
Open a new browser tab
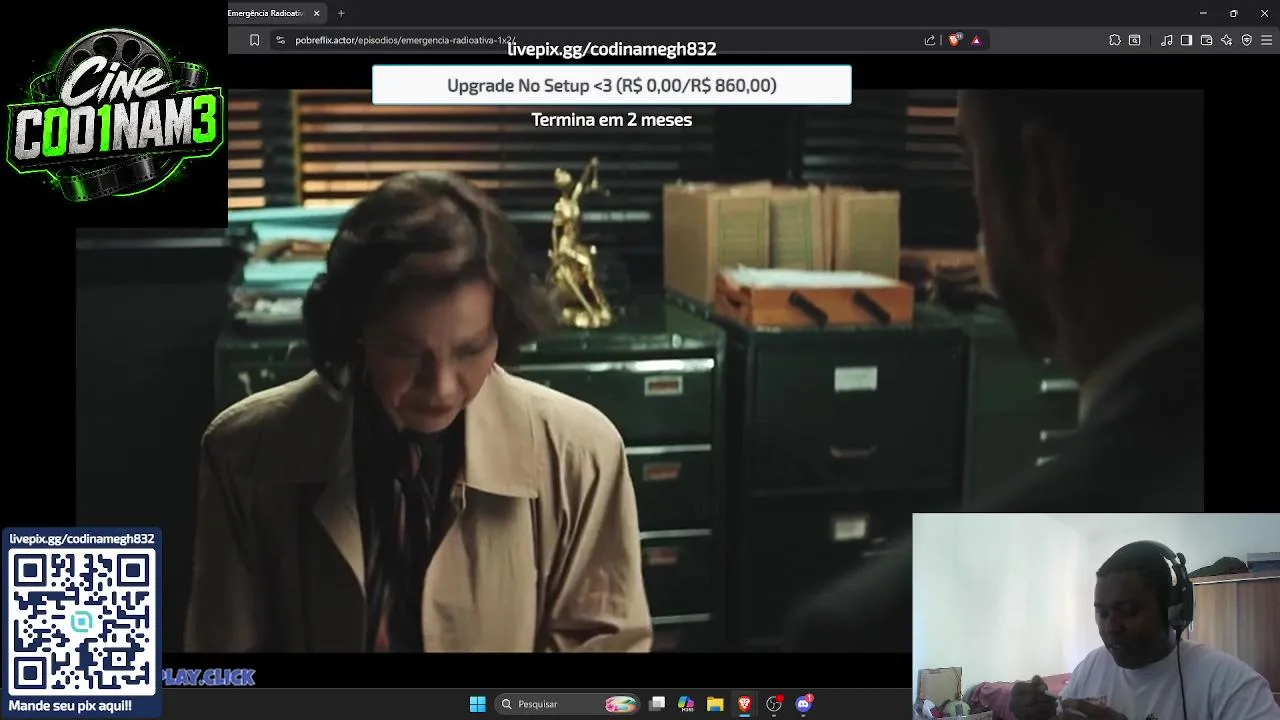[341, 13]
